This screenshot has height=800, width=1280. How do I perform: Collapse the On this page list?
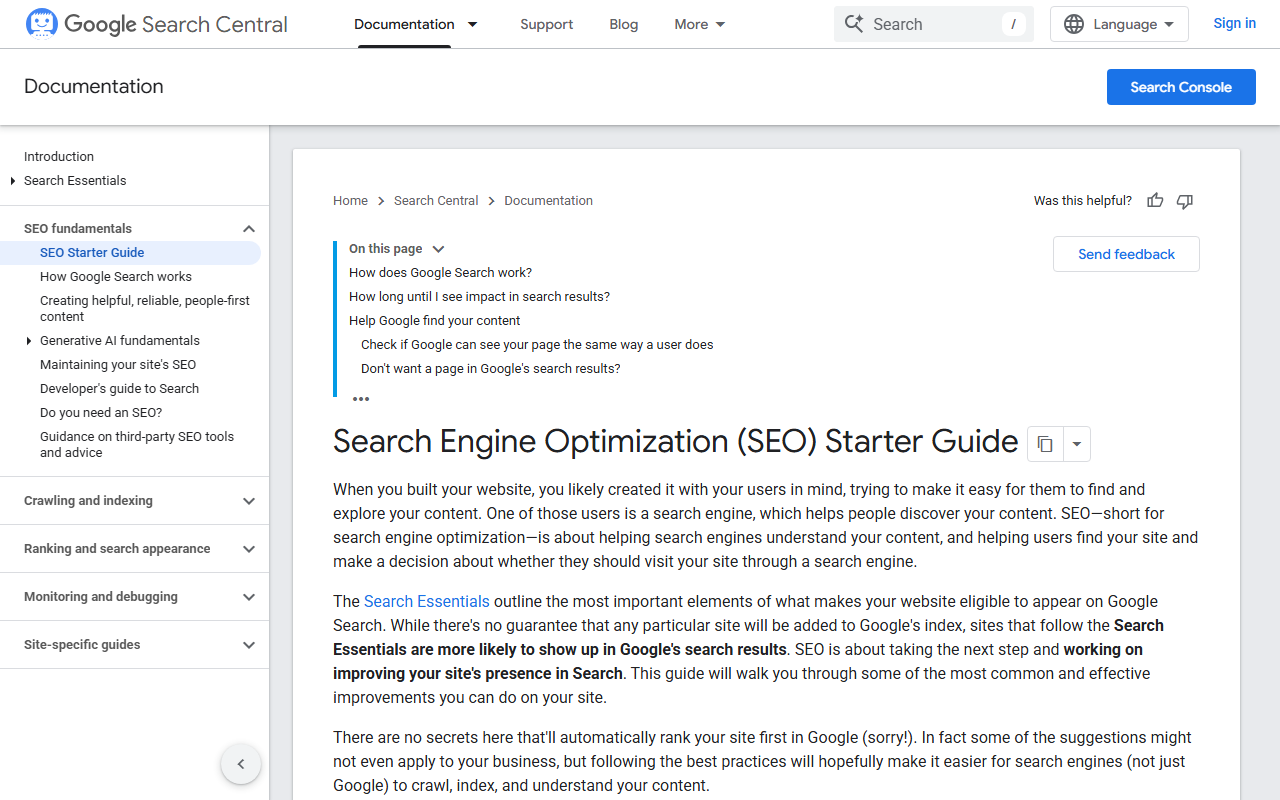[x=438, y=249]
